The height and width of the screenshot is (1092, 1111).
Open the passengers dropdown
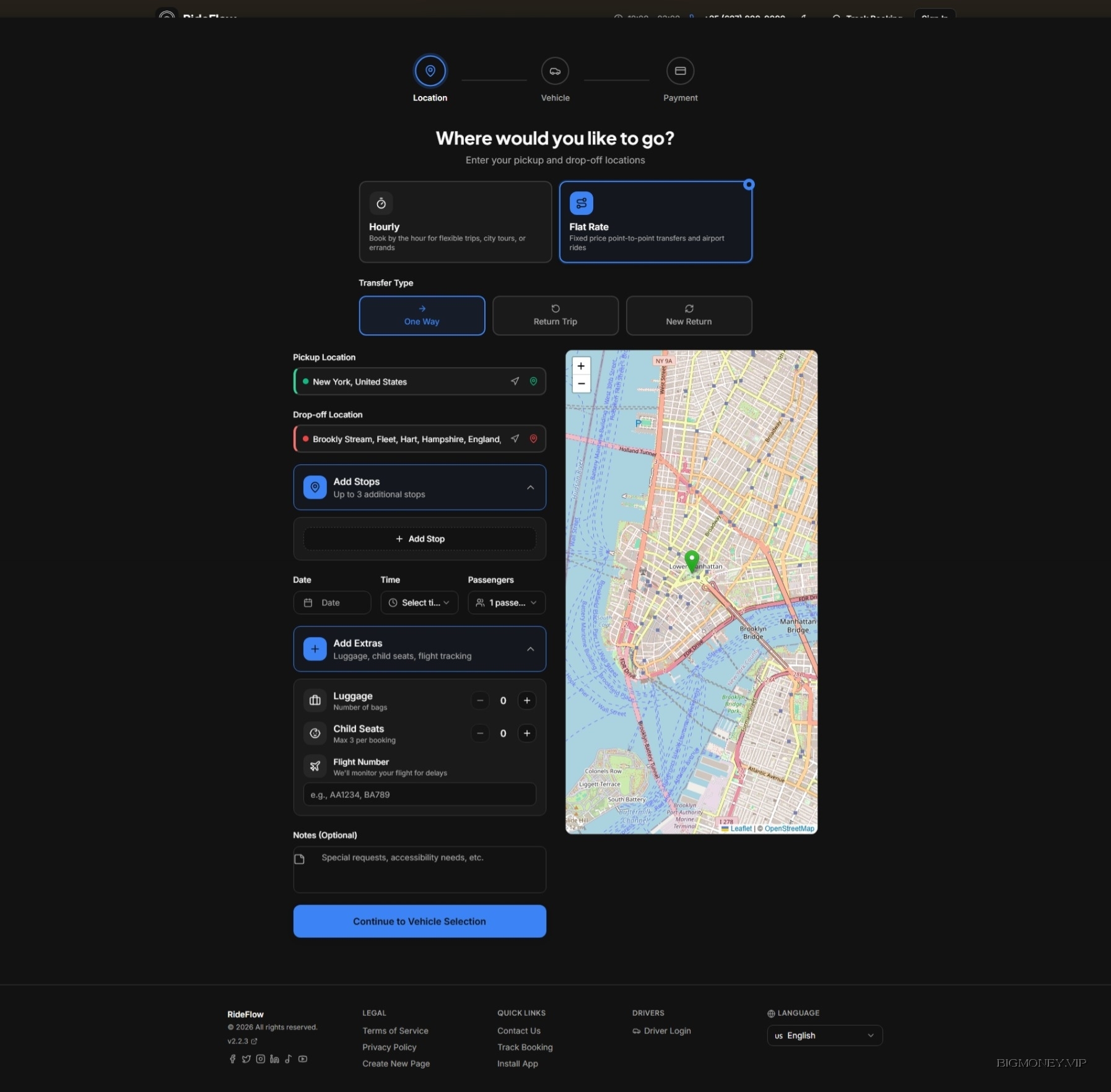point(507,603)
